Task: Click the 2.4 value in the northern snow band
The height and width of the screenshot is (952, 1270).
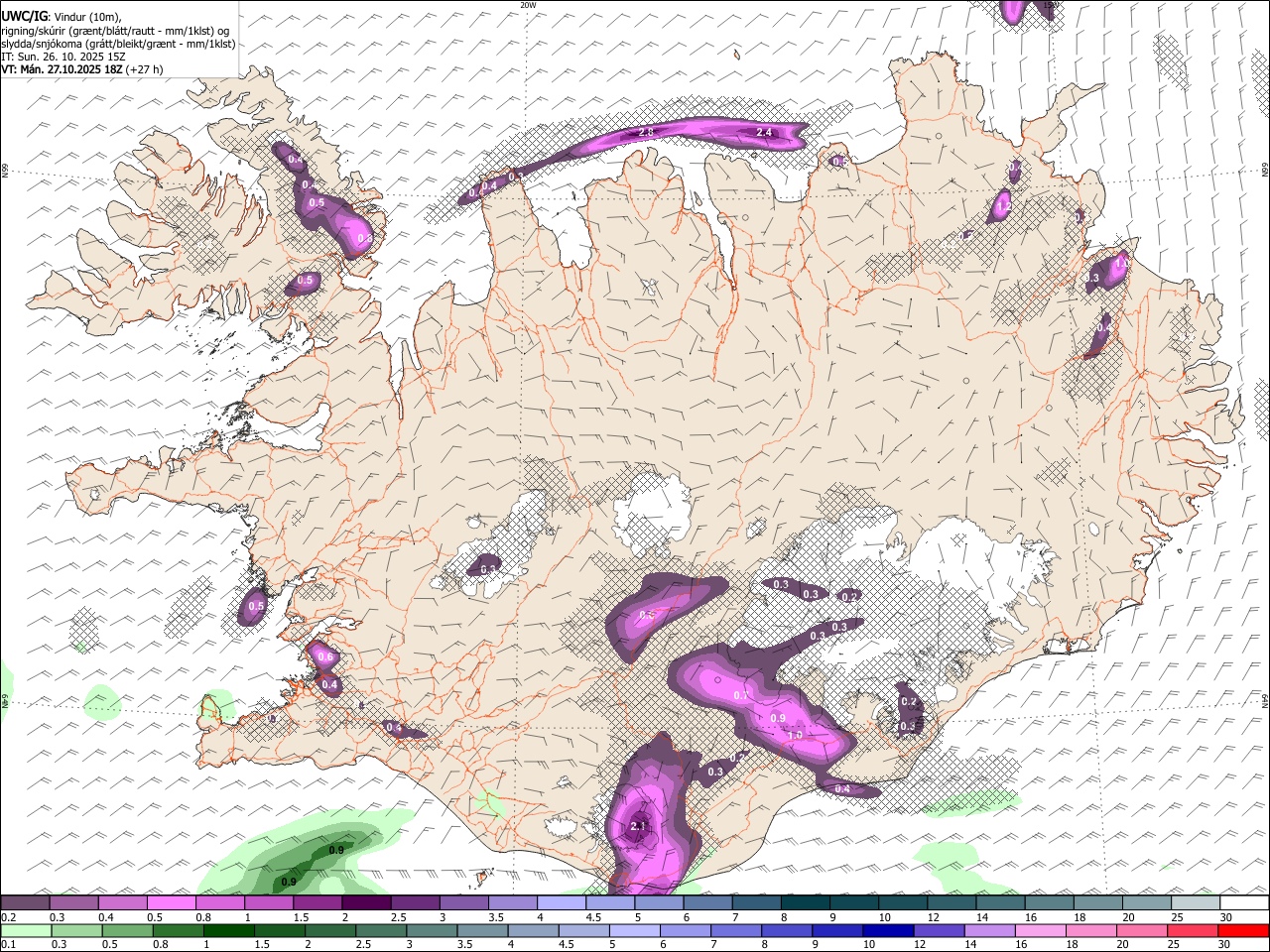Action: (x=764, y=132)
